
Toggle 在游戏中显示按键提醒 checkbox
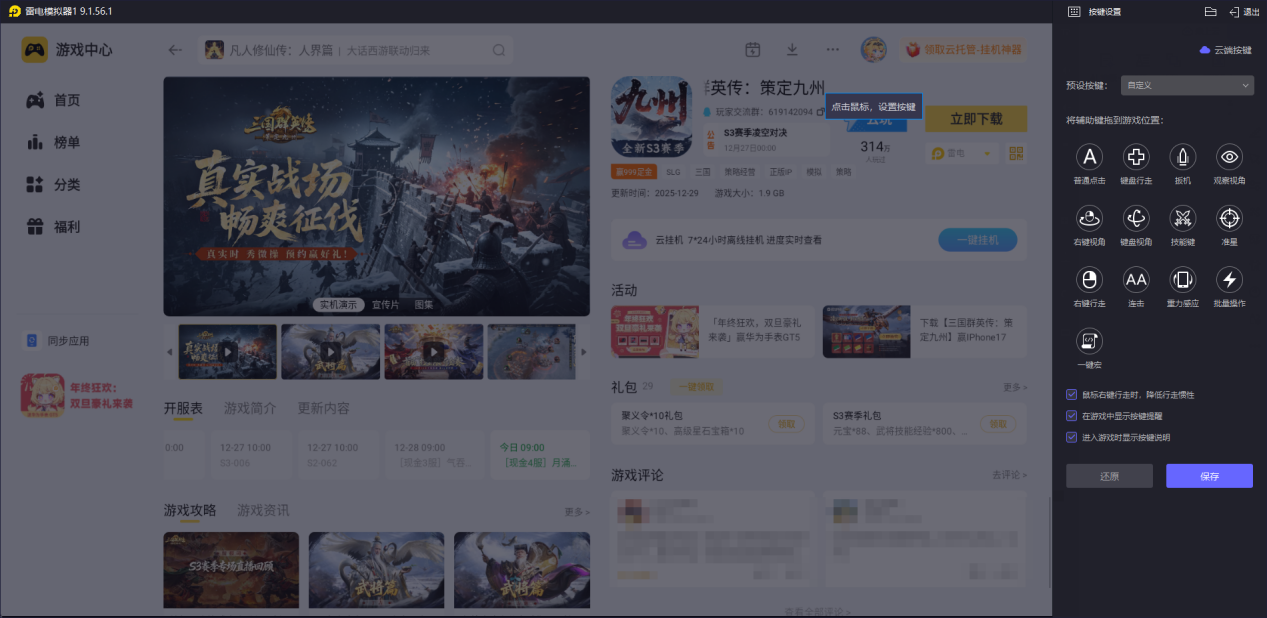coord(1072,415)
